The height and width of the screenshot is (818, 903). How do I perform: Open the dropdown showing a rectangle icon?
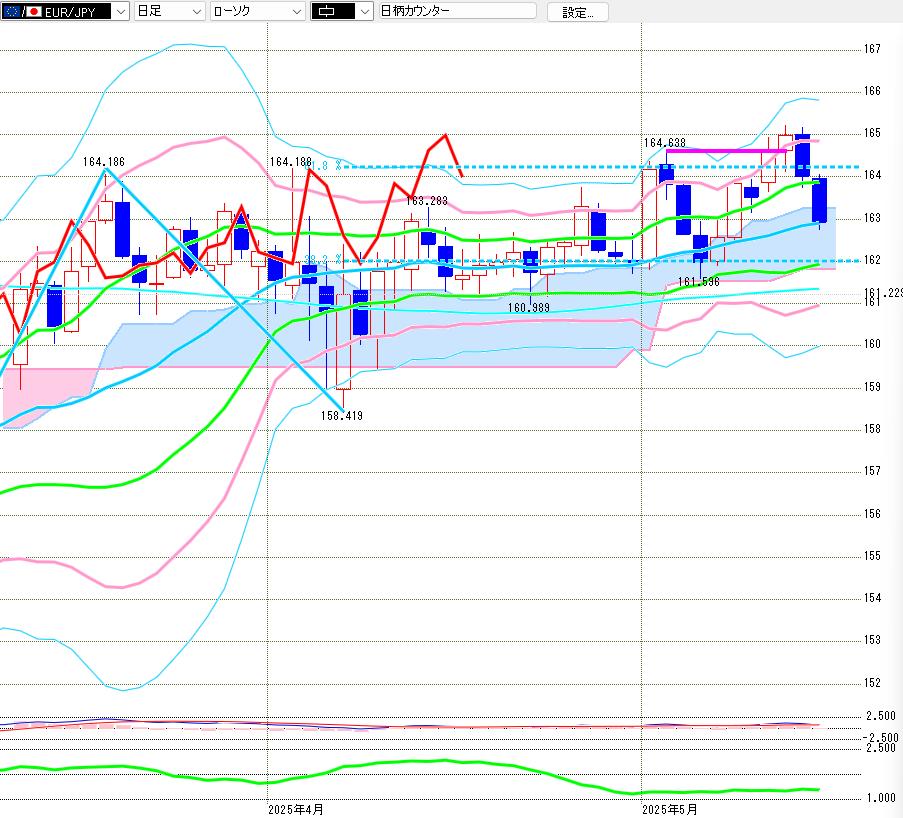342,11
